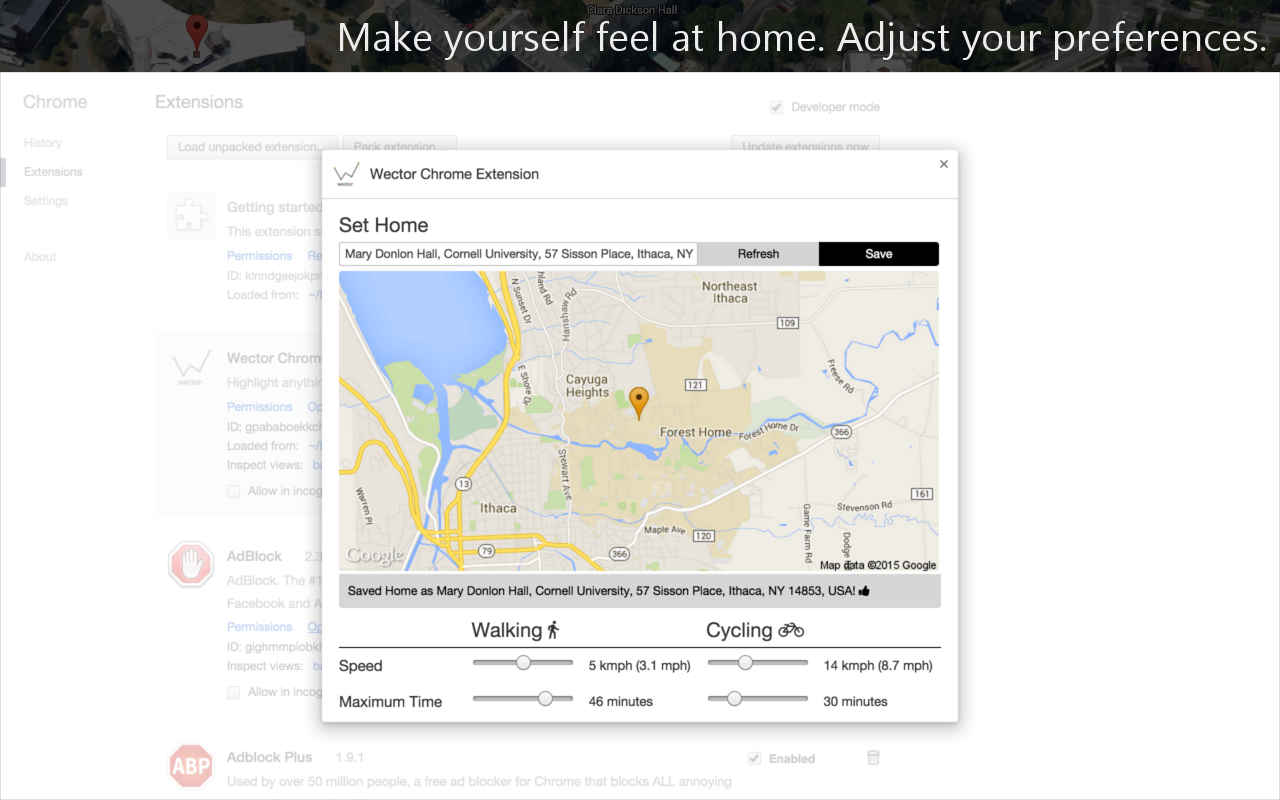Click the route 79 shield on the map
Viewport: 1280px width, 800px height.
(487, 550)
